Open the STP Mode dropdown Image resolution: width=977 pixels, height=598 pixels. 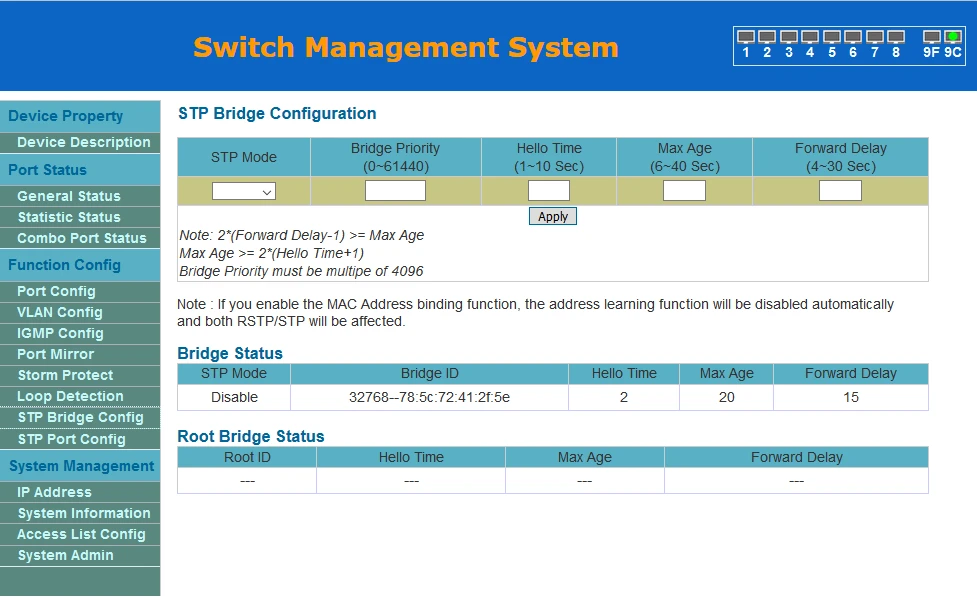244,191
